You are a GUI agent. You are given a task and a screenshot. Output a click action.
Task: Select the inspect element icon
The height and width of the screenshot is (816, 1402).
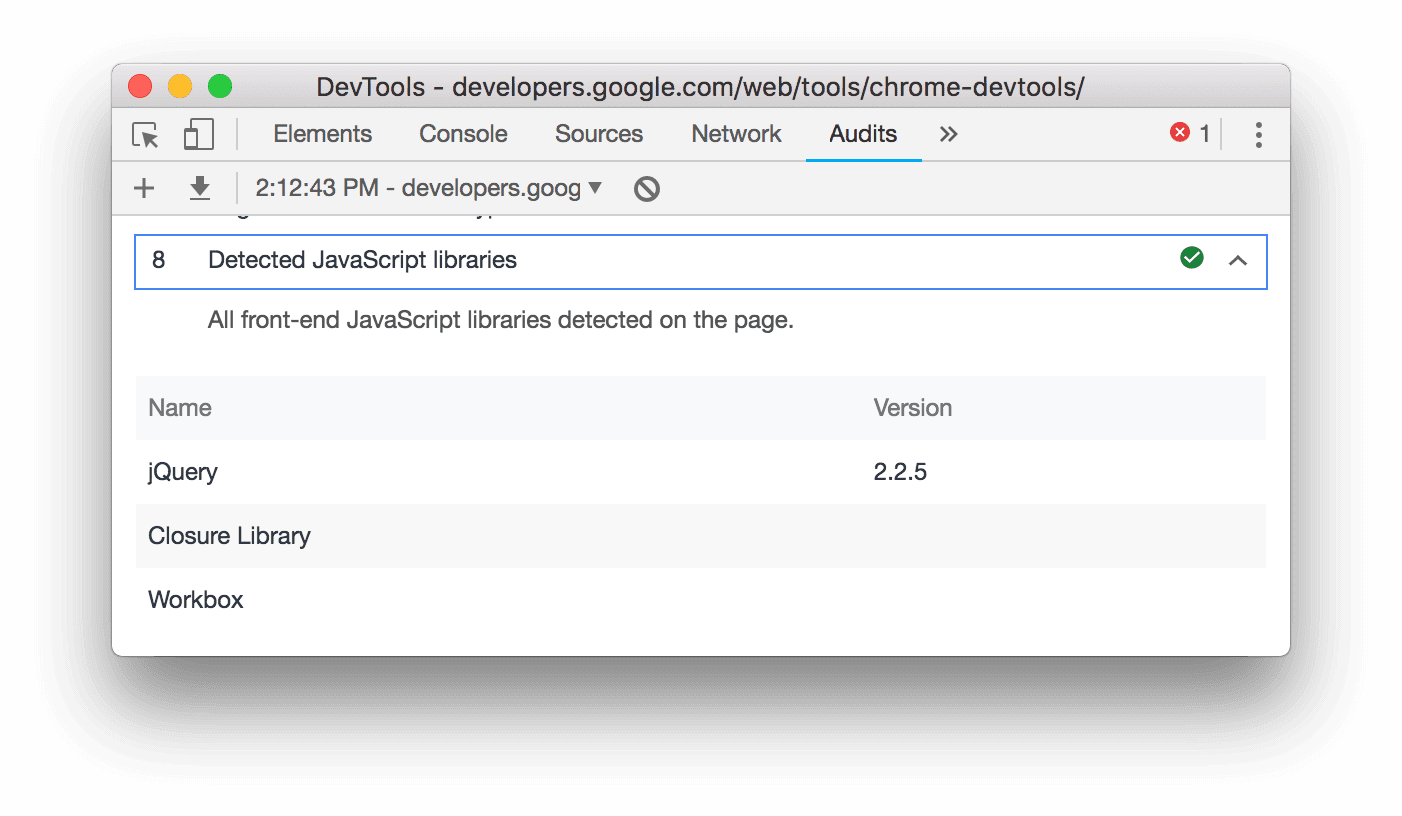pyautogui.click(x=144, y=133)
